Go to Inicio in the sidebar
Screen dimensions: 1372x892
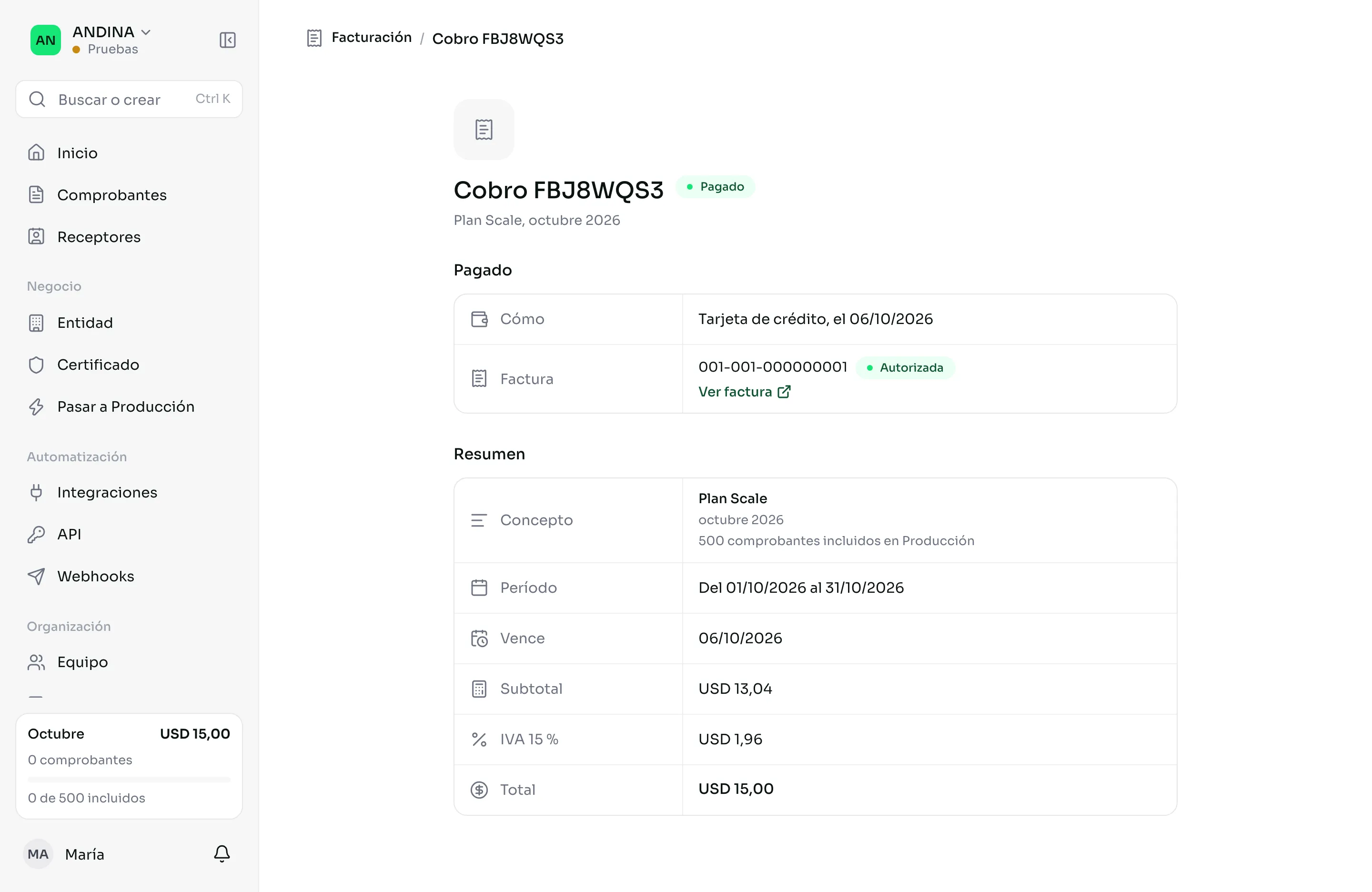point(129,153)
